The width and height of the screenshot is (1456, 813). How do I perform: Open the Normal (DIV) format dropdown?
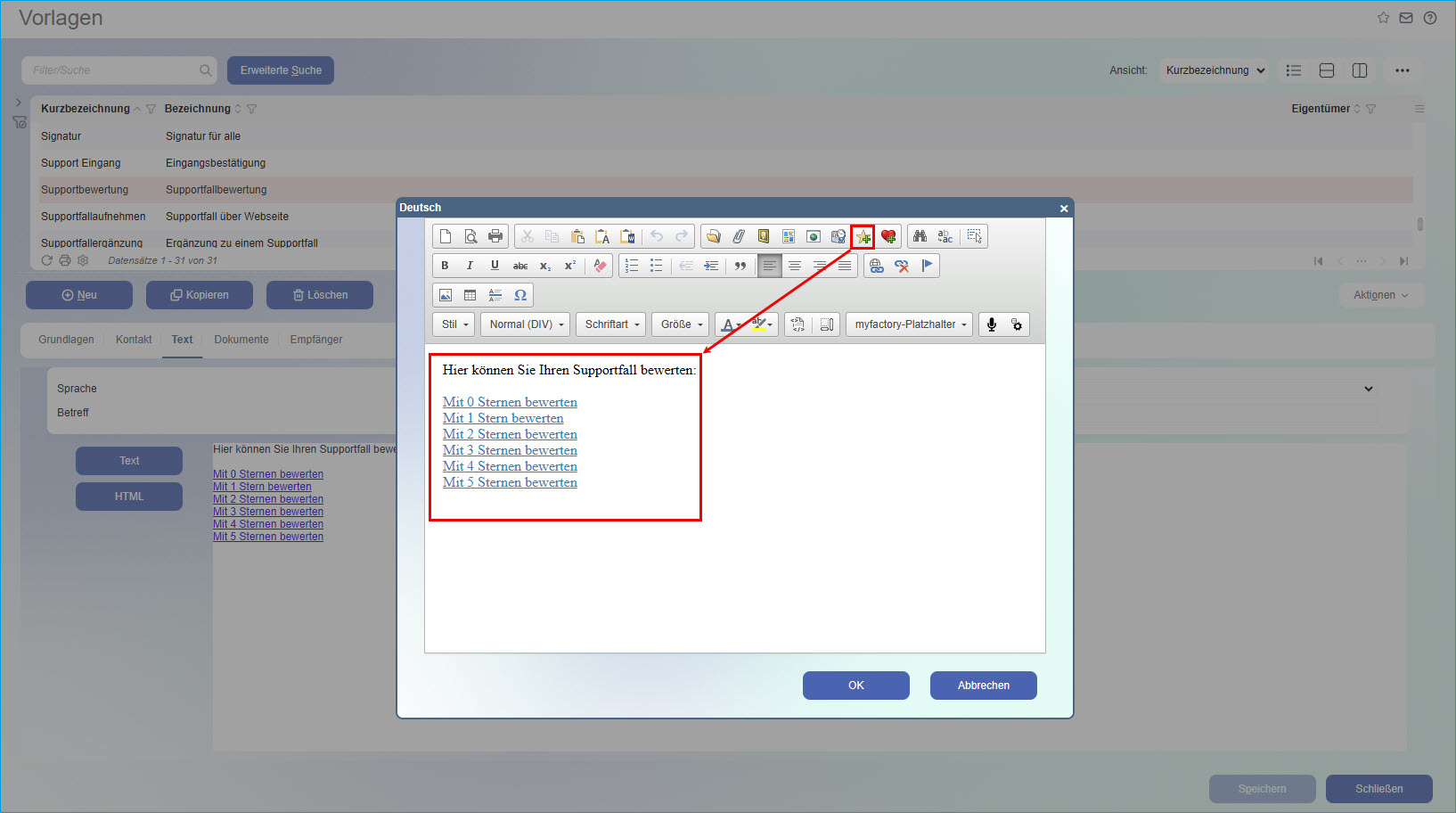pos(527,324)
